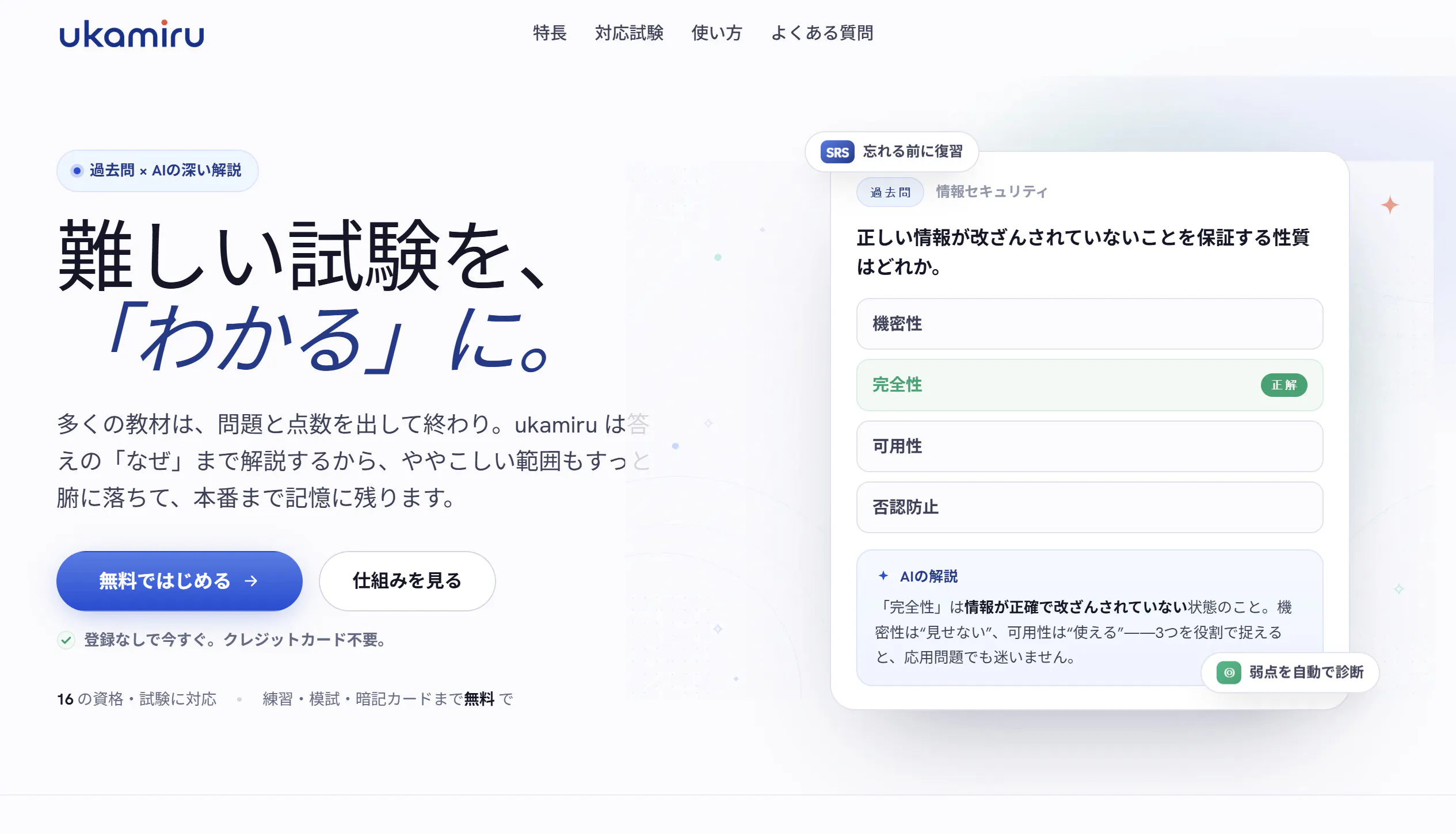Viewport: 1456px width, 834px height.
Task: Click the AIの解説 heading
Action: pyautogui.click(x=929, y=576)
